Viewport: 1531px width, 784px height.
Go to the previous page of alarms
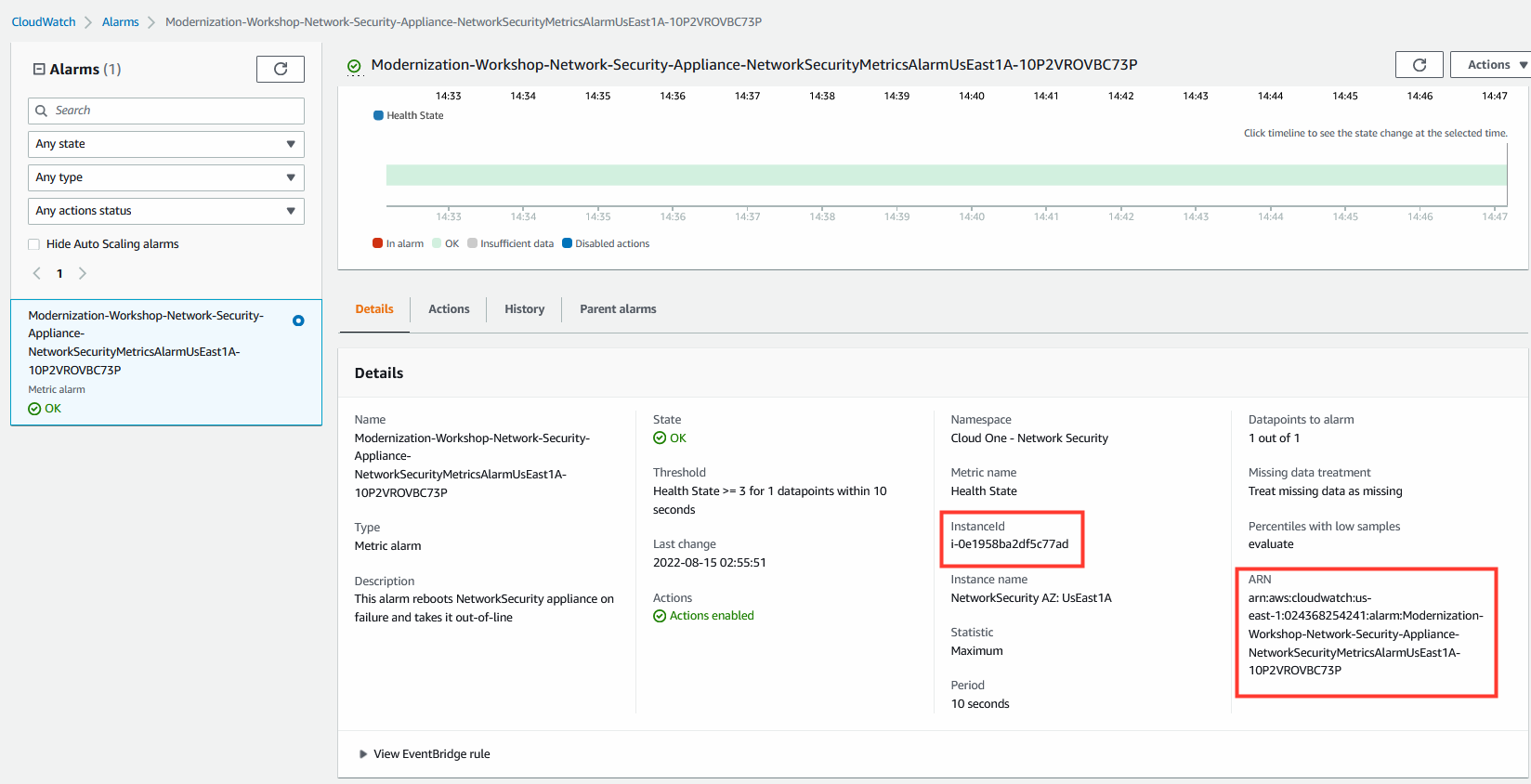(37, 273)
